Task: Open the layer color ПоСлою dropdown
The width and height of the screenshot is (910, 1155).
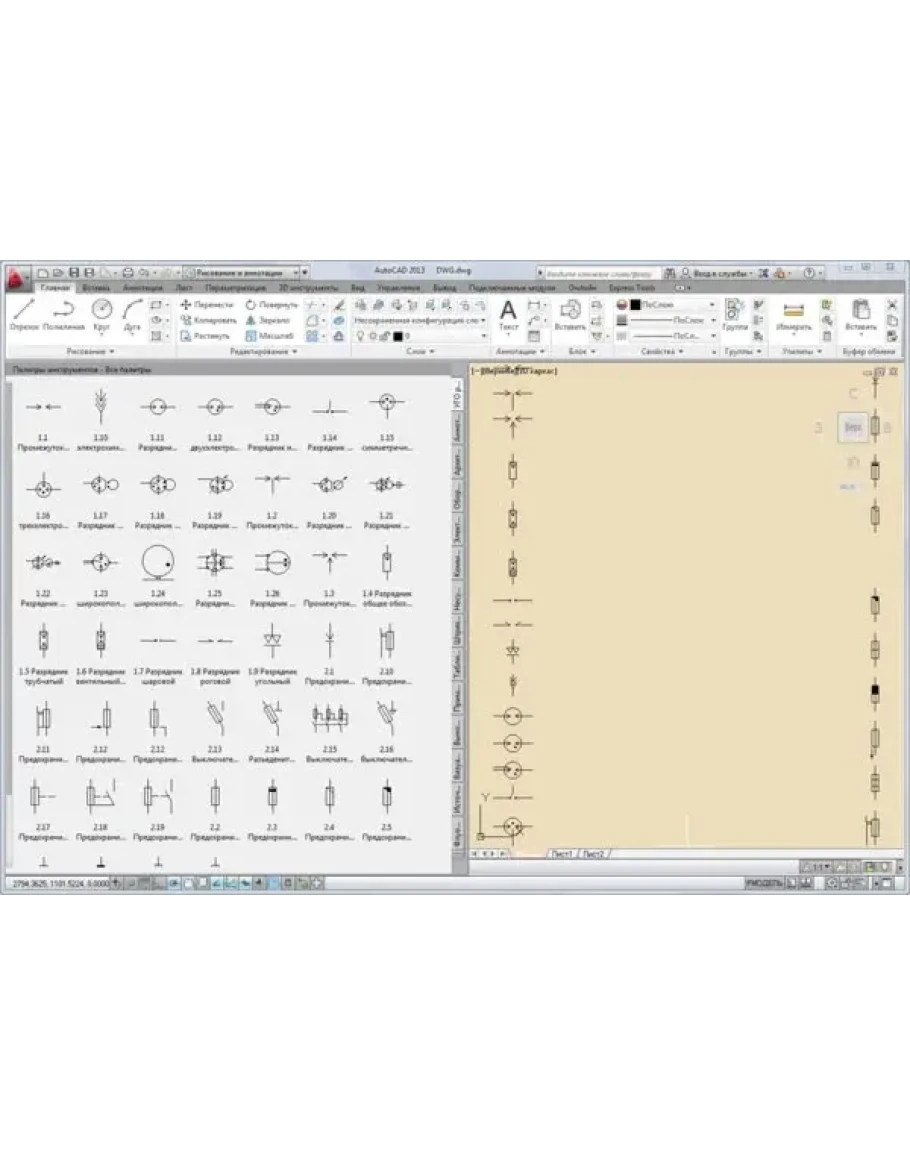Action: [x=668, y=304]
